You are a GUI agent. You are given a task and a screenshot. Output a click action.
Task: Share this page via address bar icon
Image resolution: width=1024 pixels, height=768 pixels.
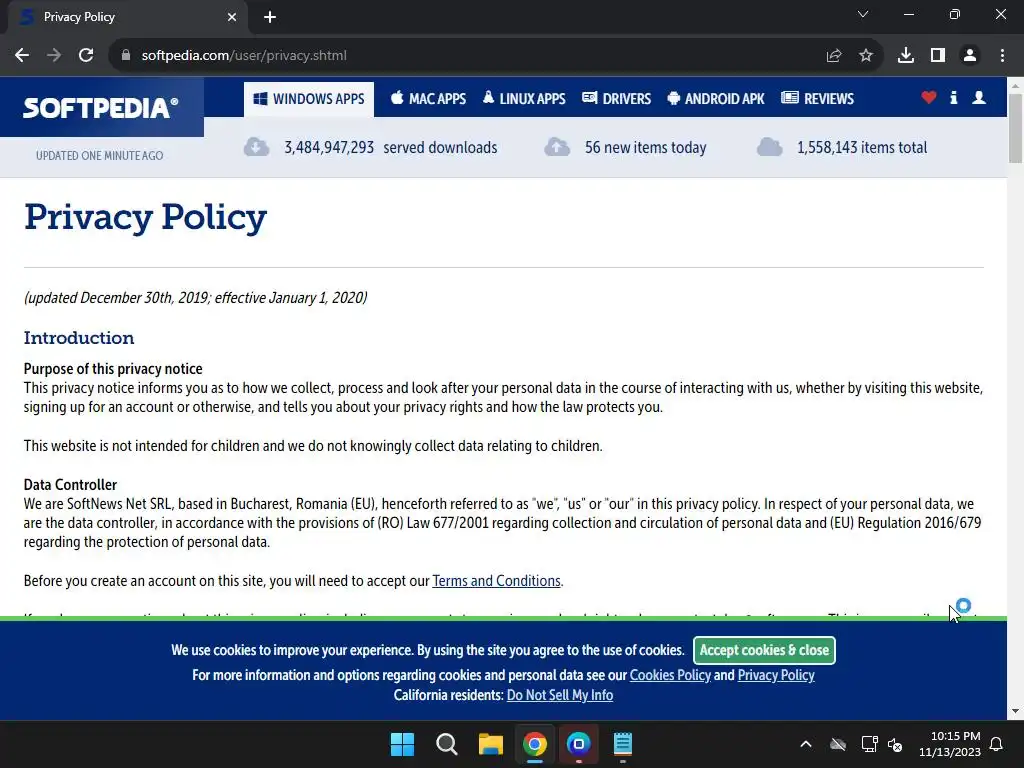click(834, 56)
